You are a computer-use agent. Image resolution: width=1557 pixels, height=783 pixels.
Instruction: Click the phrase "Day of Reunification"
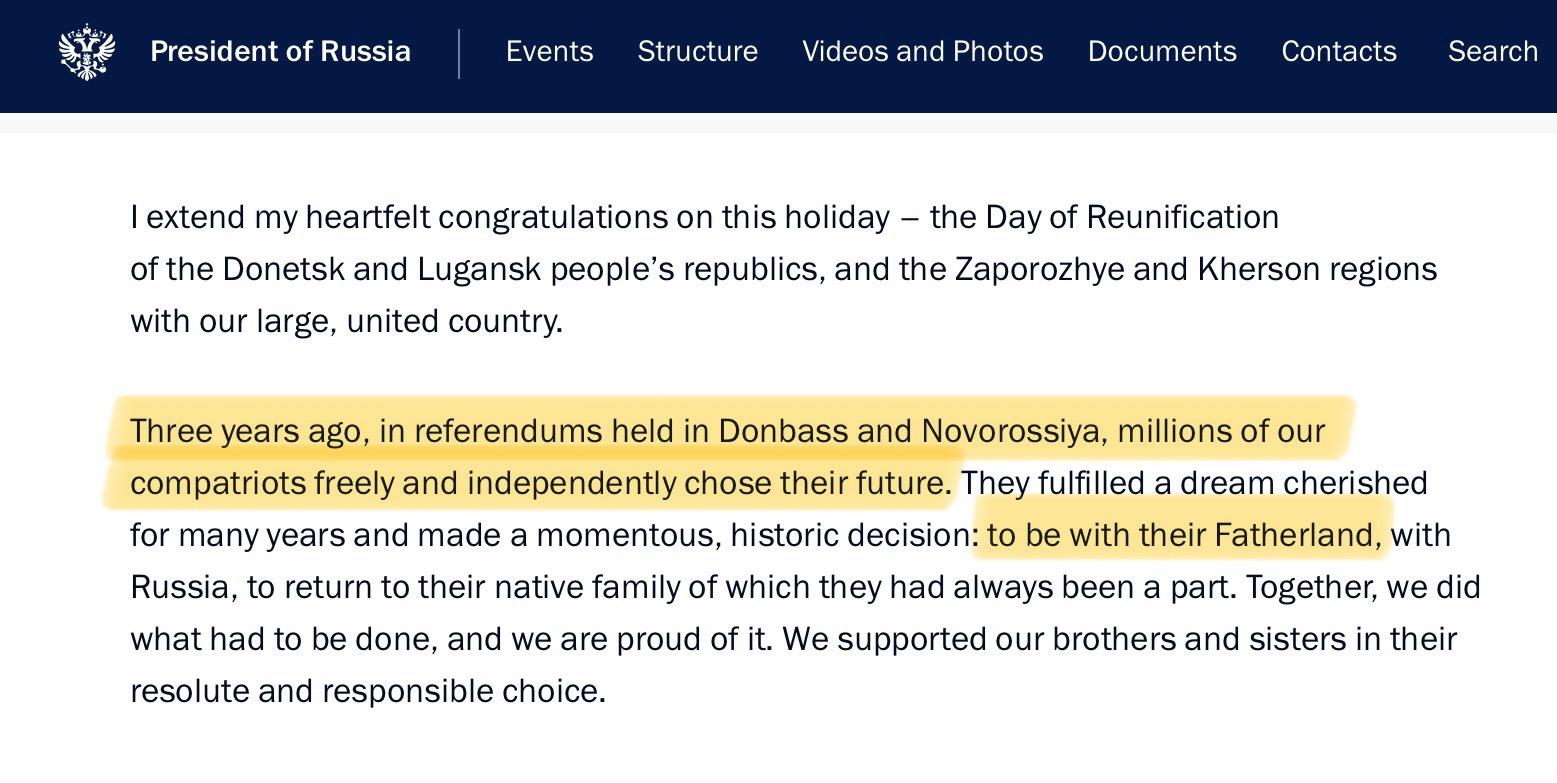1132,217
